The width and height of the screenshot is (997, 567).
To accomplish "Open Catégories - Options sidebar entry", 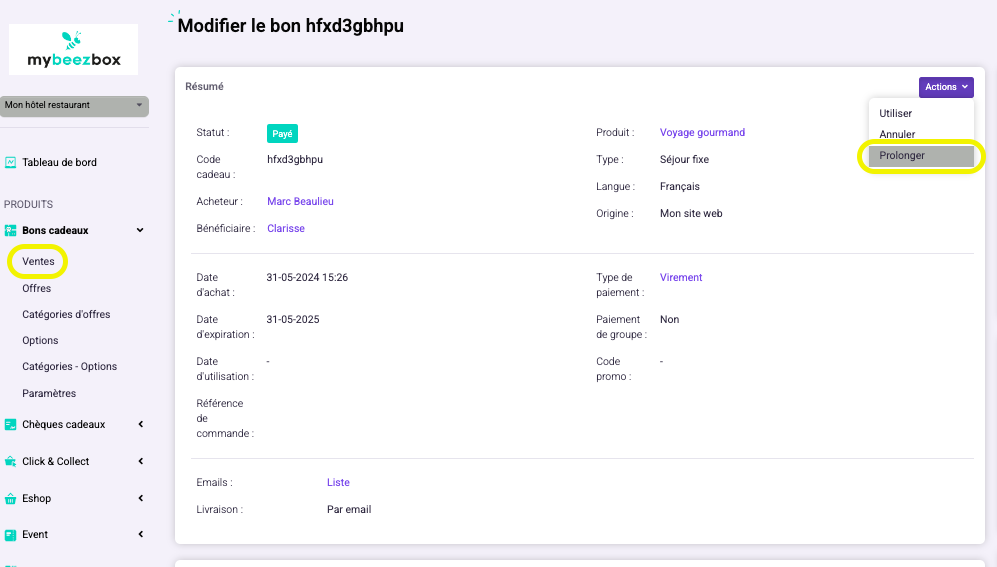I will click(x=69, y=366).
